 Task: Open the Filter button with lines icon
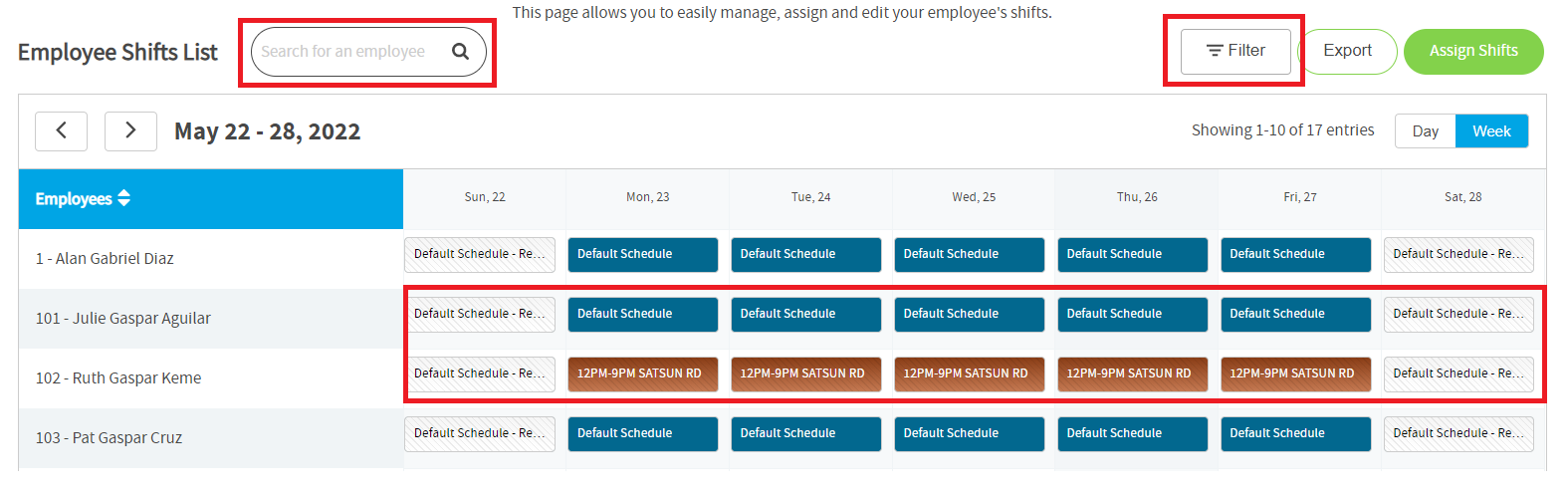(1235, 51)
